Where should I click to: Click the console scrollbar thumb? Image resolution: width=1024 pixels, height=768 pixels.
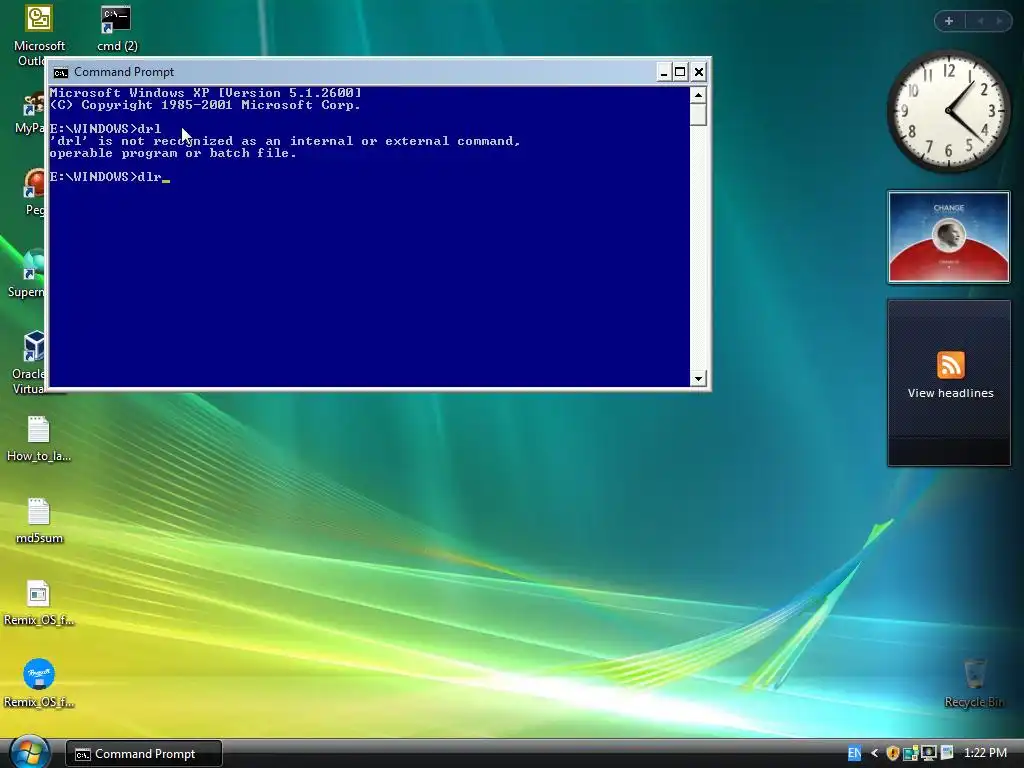pyautogui.click(x=698, y=114)
